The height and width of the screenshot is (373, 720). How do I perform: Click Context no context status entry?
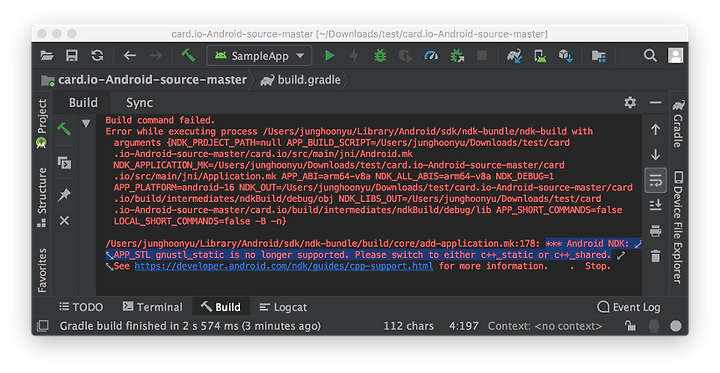(545, 326)
